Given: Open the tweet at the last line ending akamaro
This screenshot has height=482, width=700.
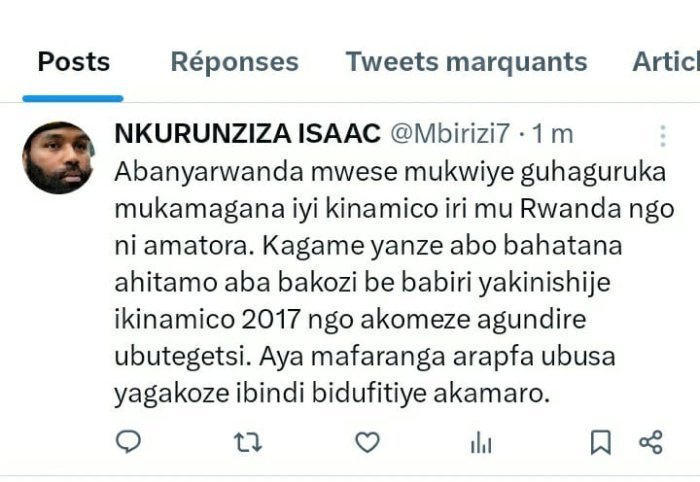Looking at the screenshot, I should [332, 394].
